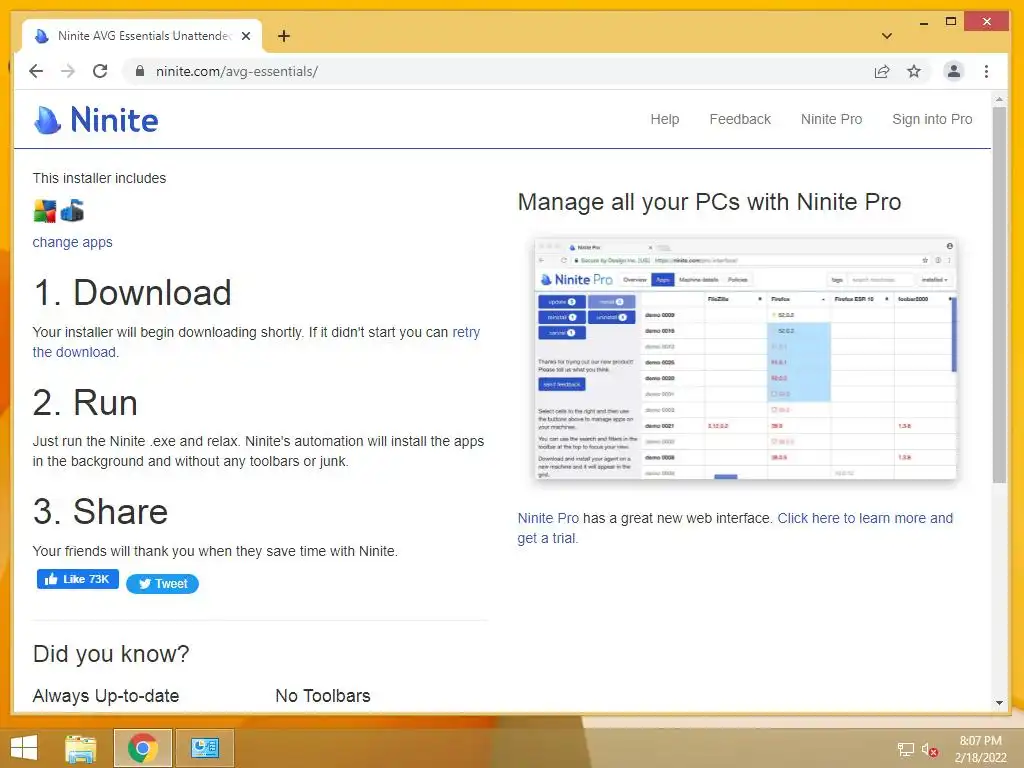Bookmark this page with the star icon

tap(914, 71)
